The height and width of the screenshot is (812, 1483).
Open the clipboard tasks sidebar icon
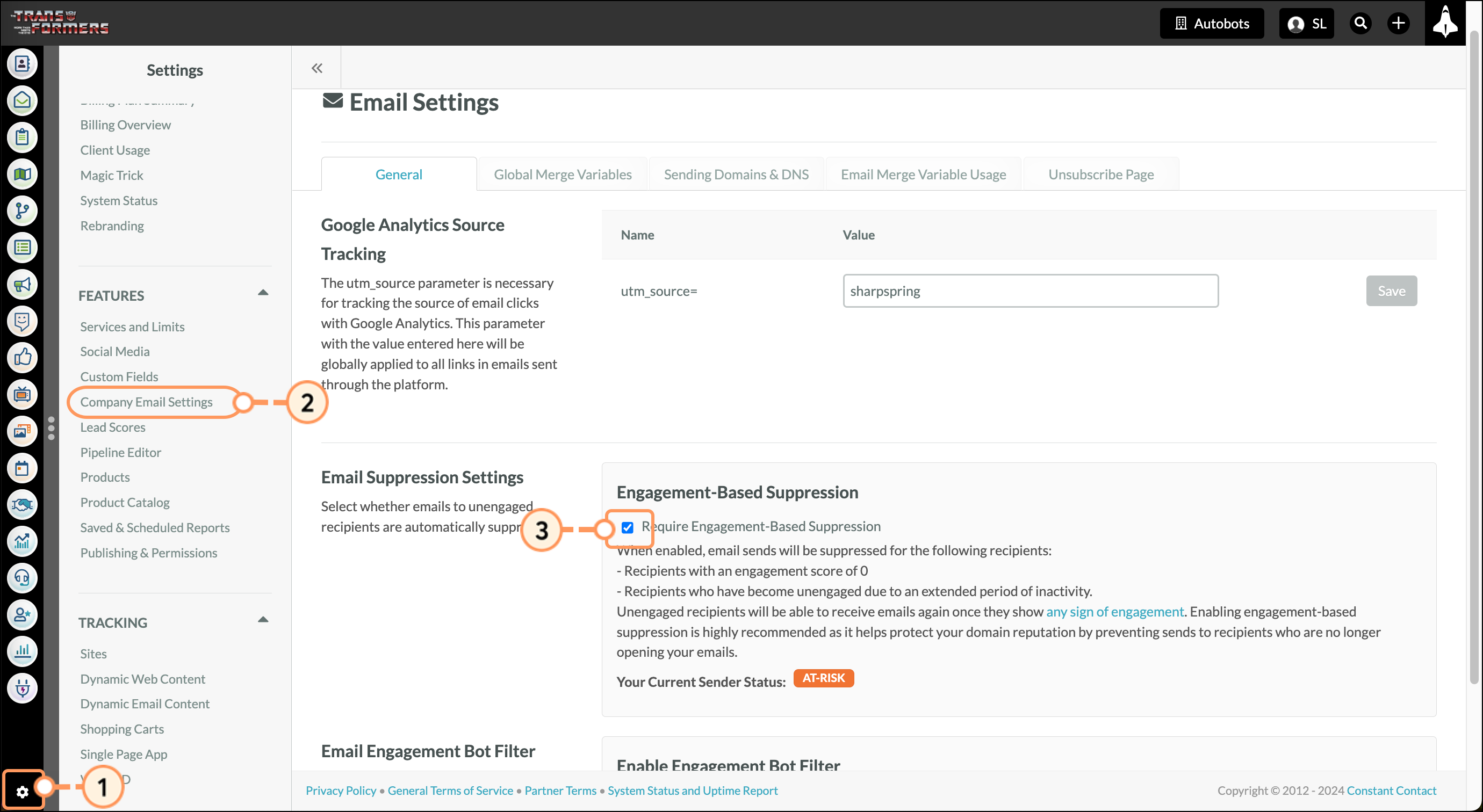(22, 137)
